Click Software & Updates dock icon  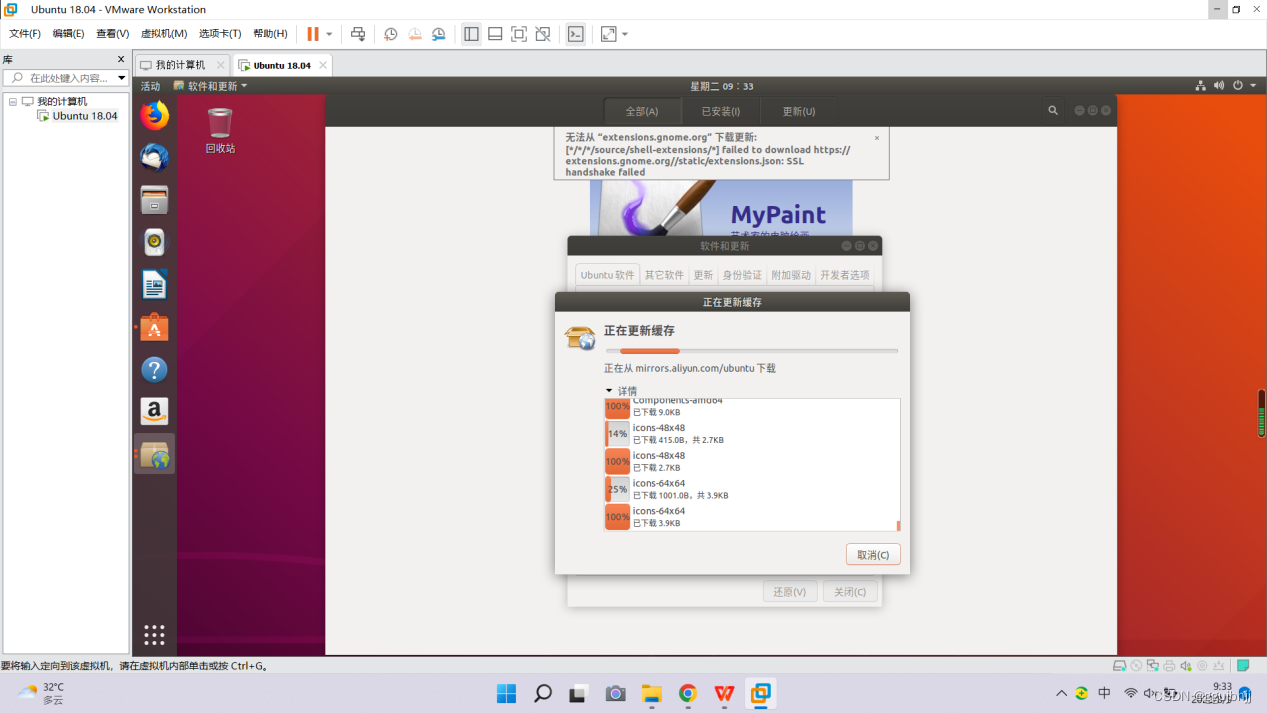click(154, 454)
